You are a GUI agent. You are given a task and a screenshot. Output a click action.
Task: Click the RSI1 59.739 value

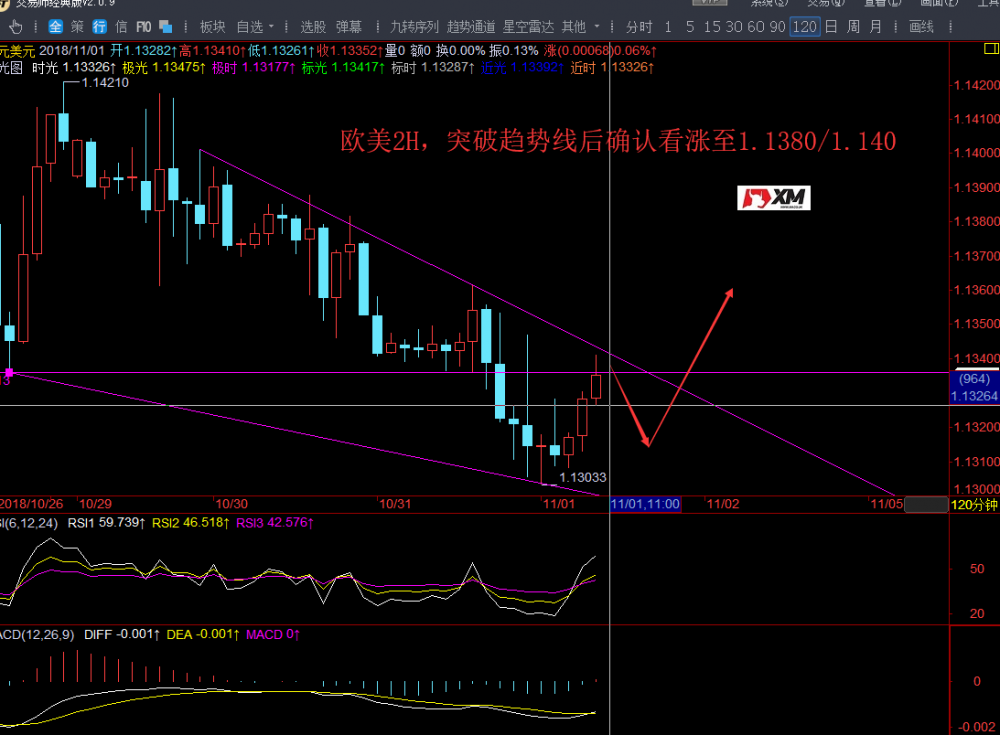pyautogui.click(x=107, y=523)
